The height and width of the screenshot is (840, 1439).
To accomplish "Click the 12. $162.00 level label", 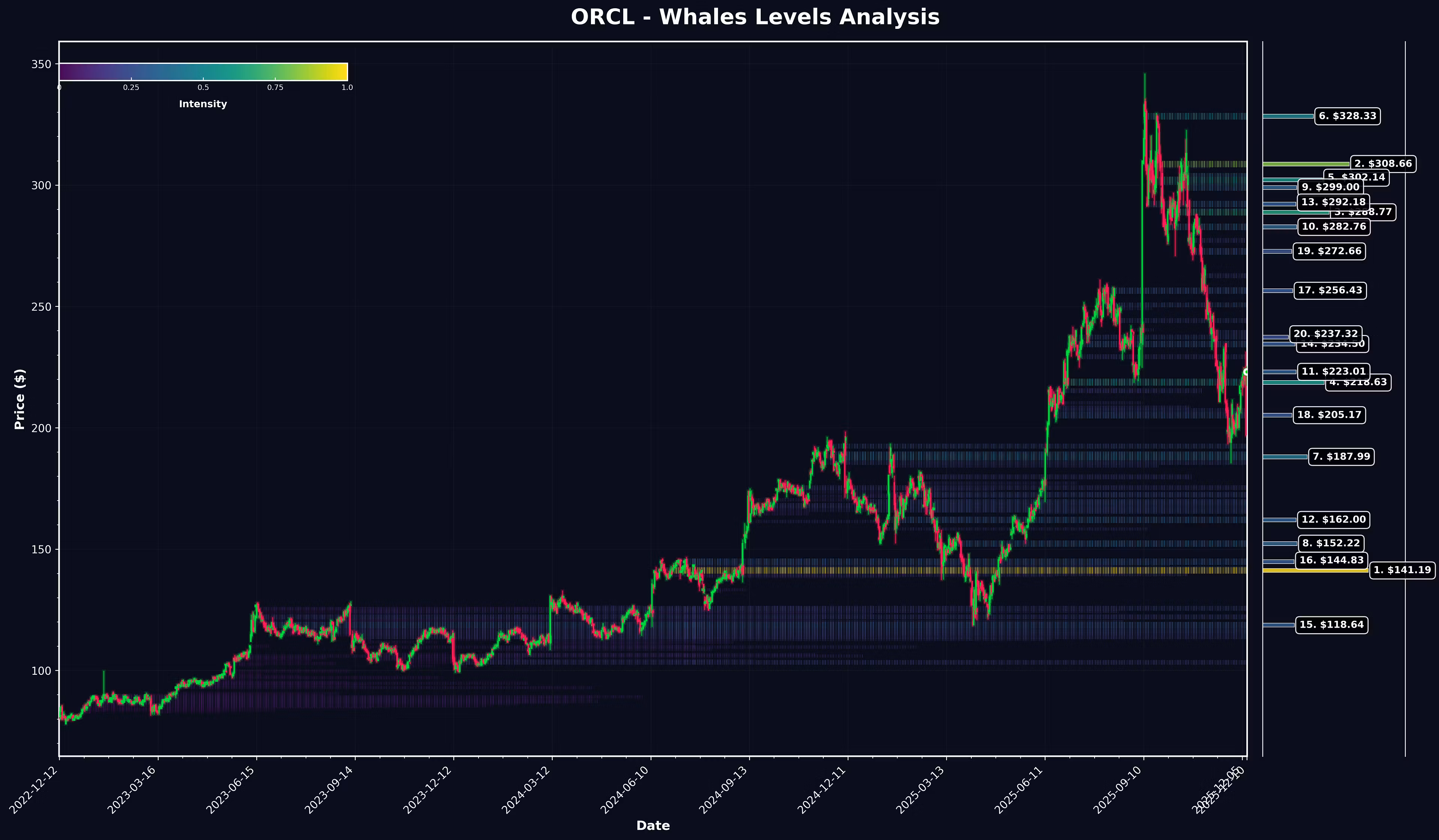I will 1333,520.
